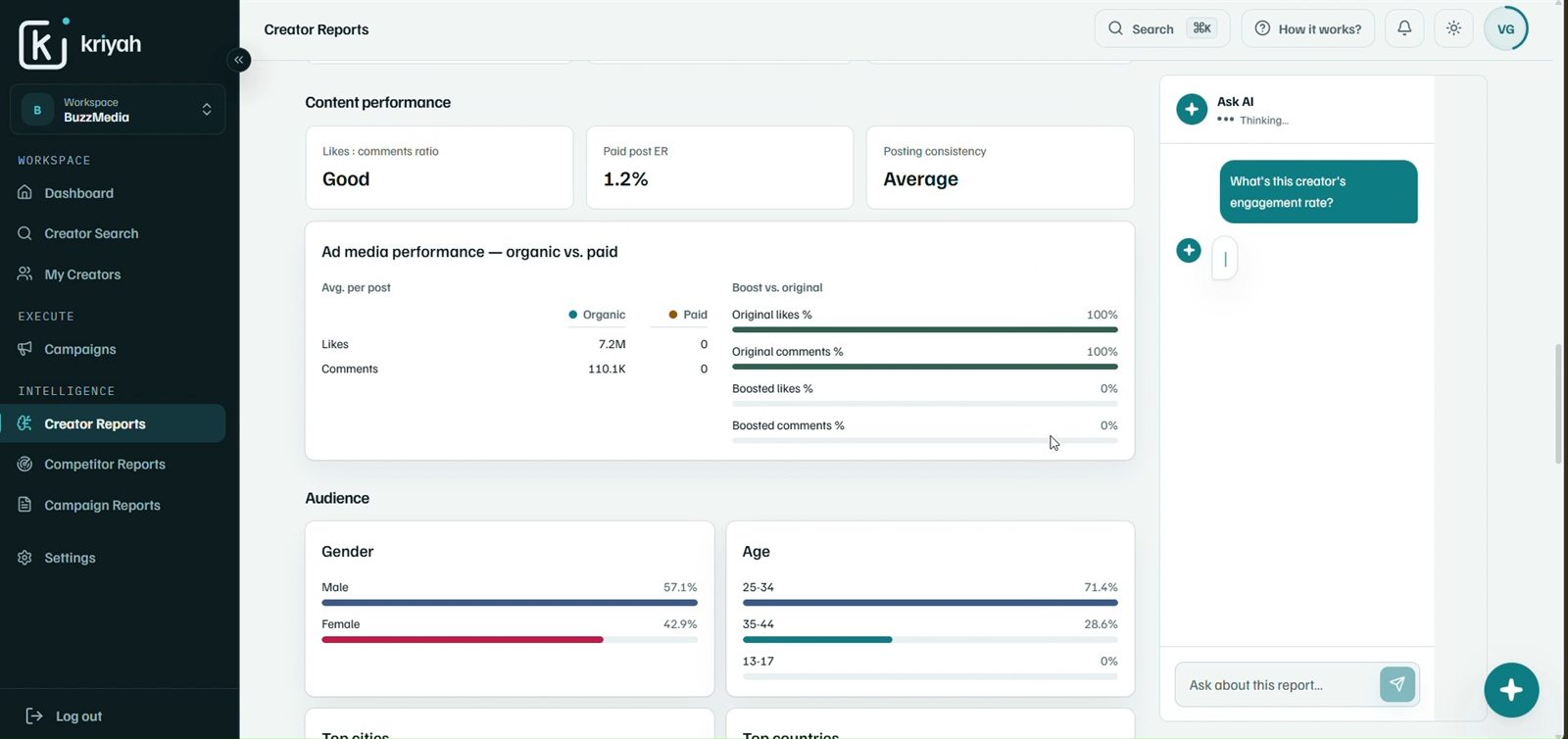Click the kriyah logo icon
Viewport: 1568px width, 739px height.
[44, 43]
